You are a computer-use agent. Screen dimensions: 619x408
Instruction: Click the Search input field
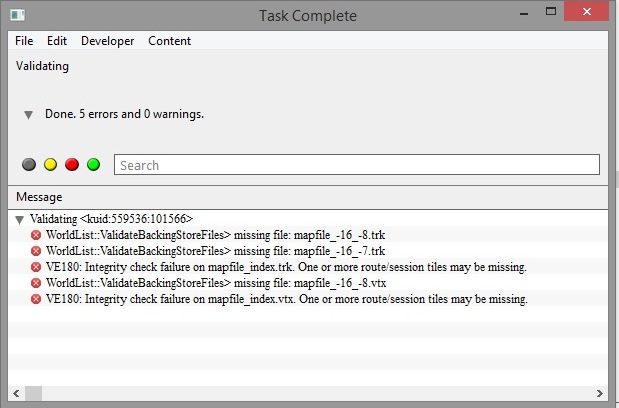pyautogui.click(x=356, y=165)
